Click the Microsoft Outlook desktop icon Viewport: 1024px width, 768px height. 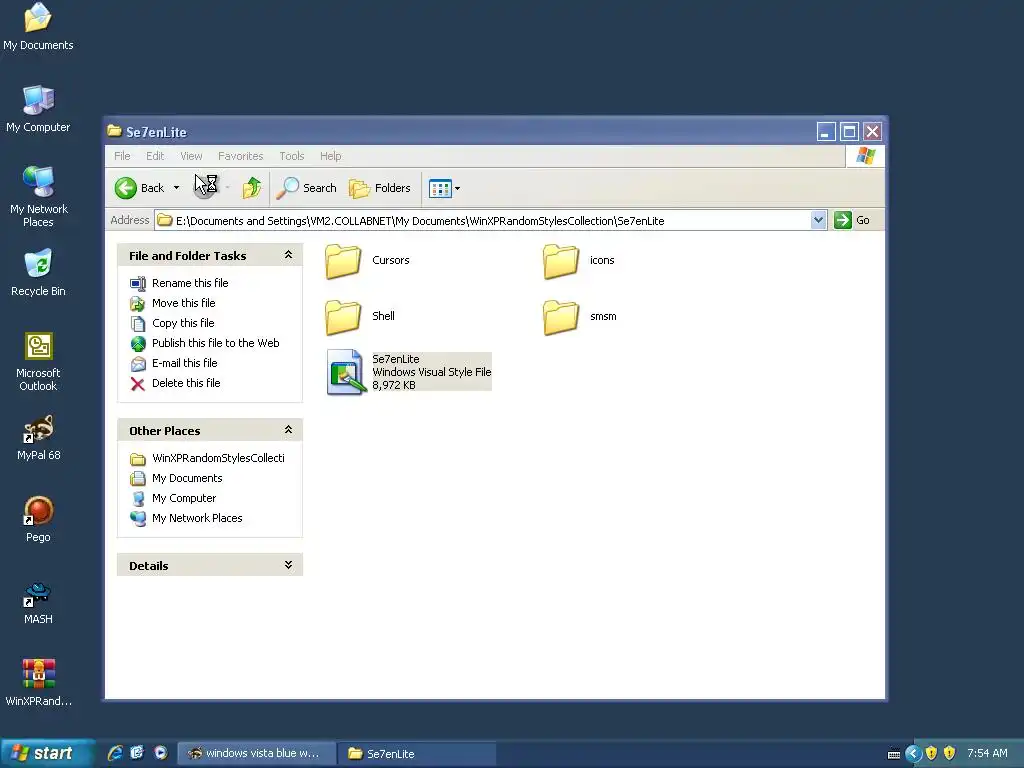point(38,361)
